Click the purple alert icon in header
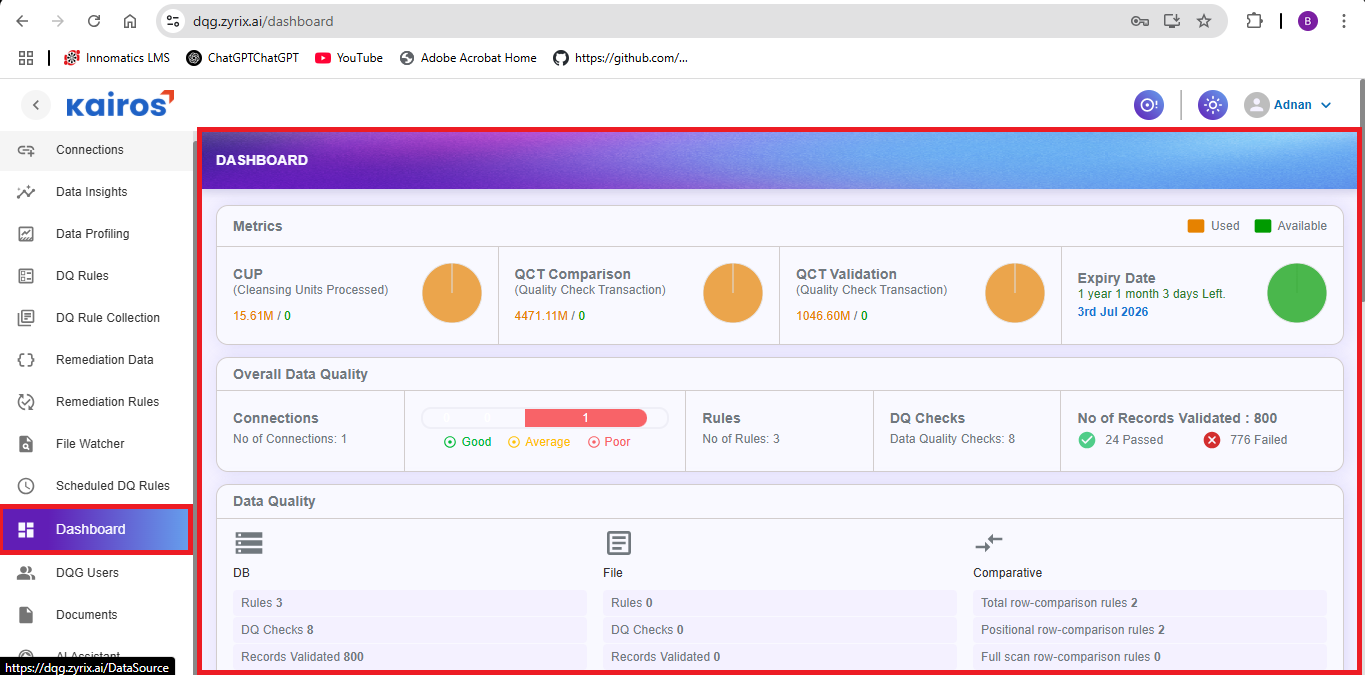The image size is (1365, 675). pyautogui.click(x=1149, y=105)
